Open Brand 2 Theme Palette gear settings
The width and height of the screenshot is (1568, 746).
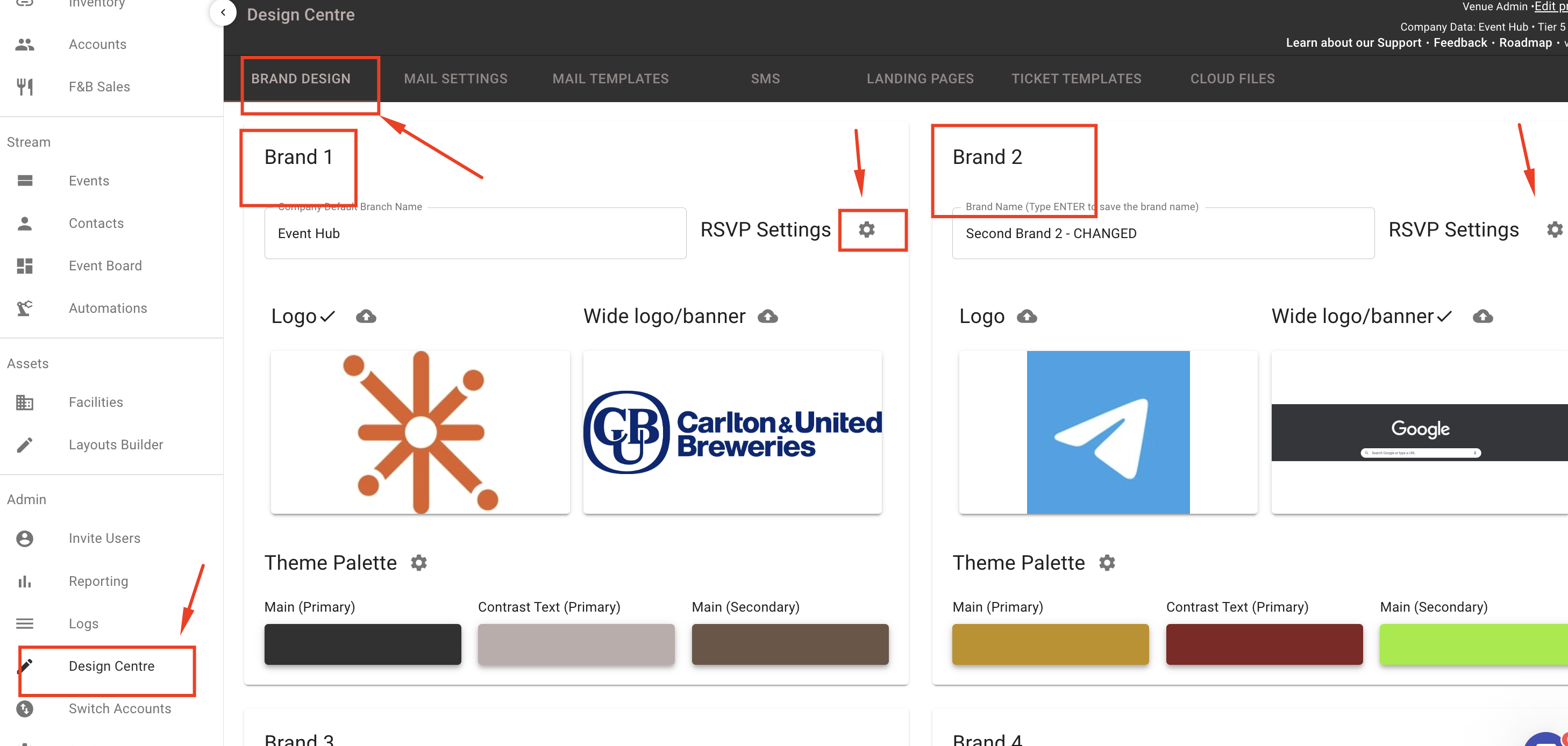point(1107,563)
